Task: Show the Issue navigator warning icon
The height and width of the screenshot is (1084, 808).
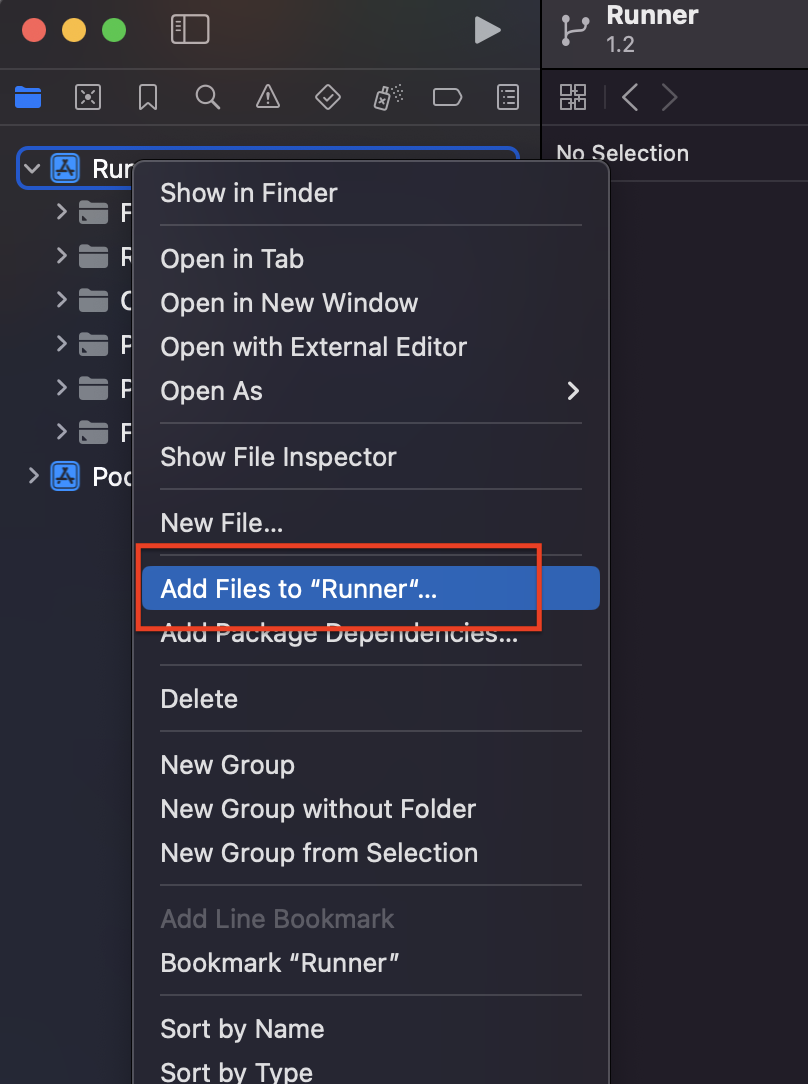Action: click(x=267, y=97)
